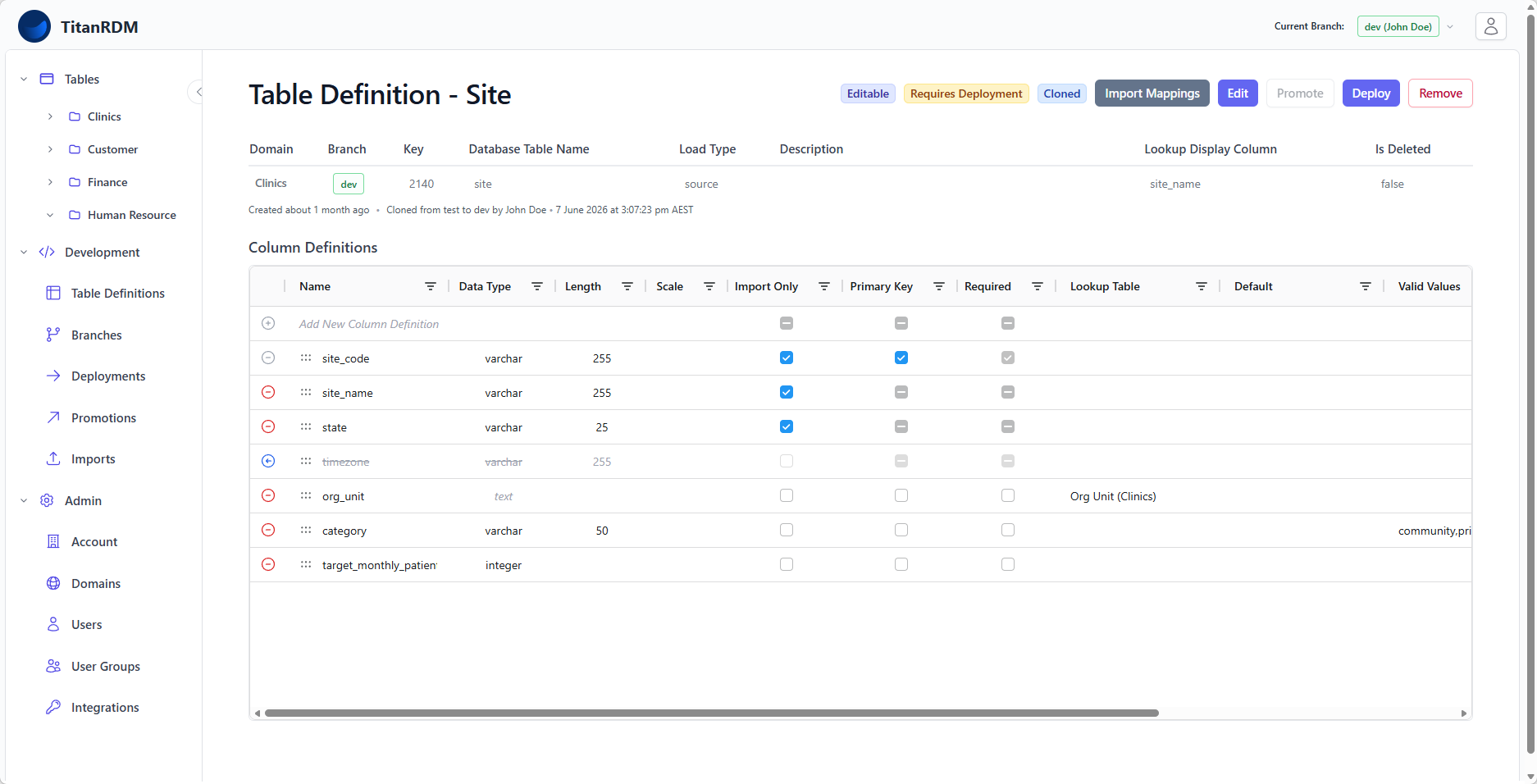Click the Tables section icon
Image resolution: width=1537 pixels, height=784 pixels.
(x=47, y=79)
